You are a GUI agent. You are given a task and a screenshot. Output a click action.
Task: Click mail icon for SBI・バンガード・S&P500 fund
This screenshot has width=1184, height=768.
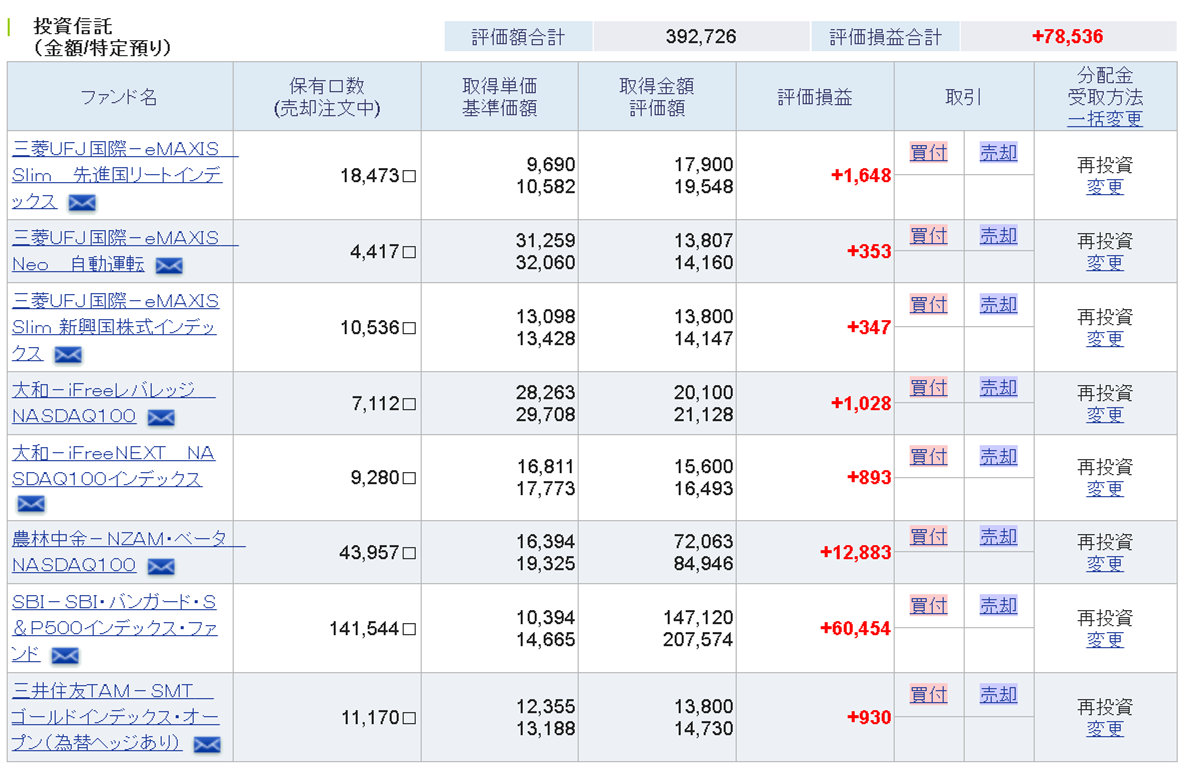(65, 656)
